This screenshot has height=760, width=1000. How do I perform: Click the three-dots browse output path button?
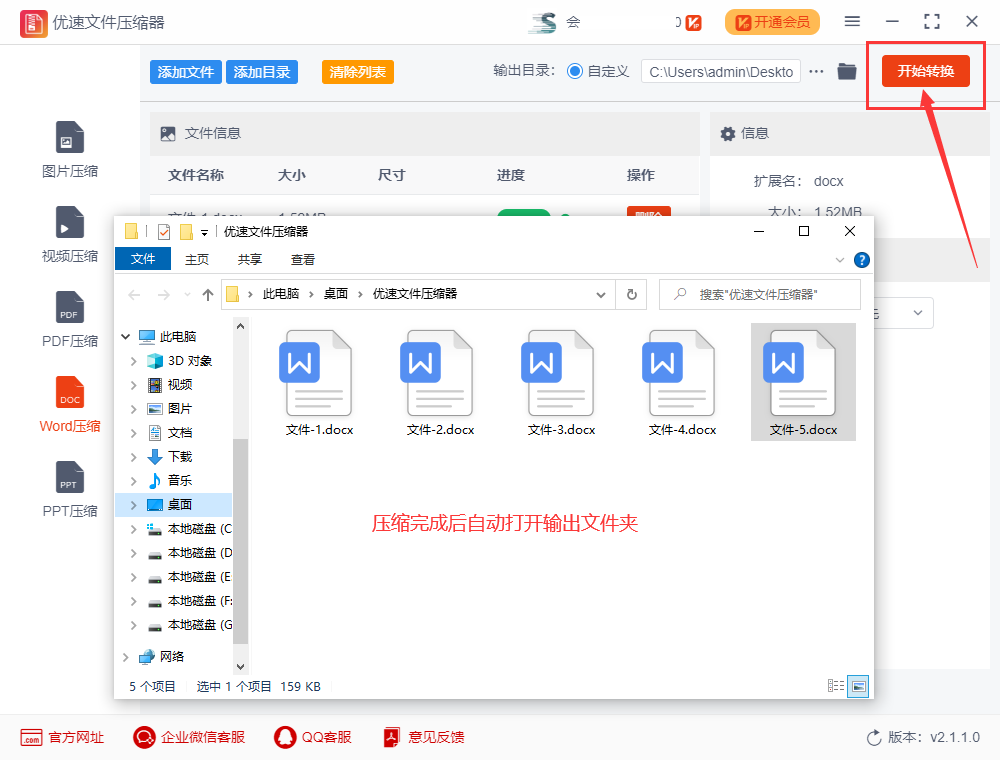816,71
